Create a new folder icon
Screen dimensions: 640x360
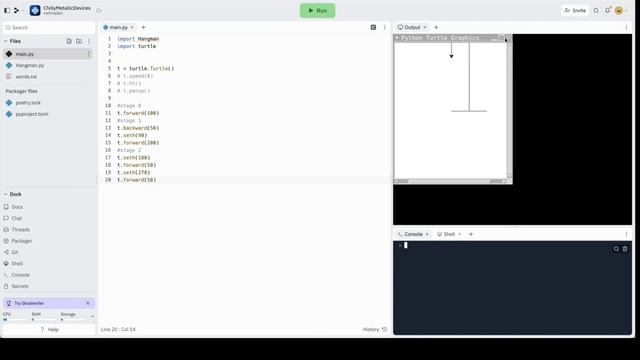(x=79, y=41)
